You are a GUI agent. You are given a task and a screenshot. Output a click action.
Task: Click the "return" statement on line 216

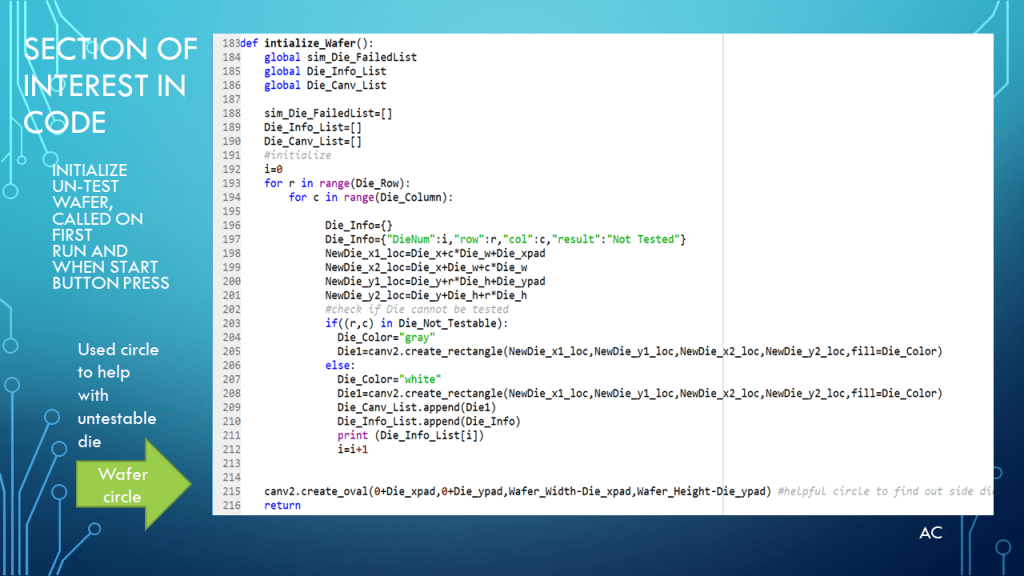point(282,506)
